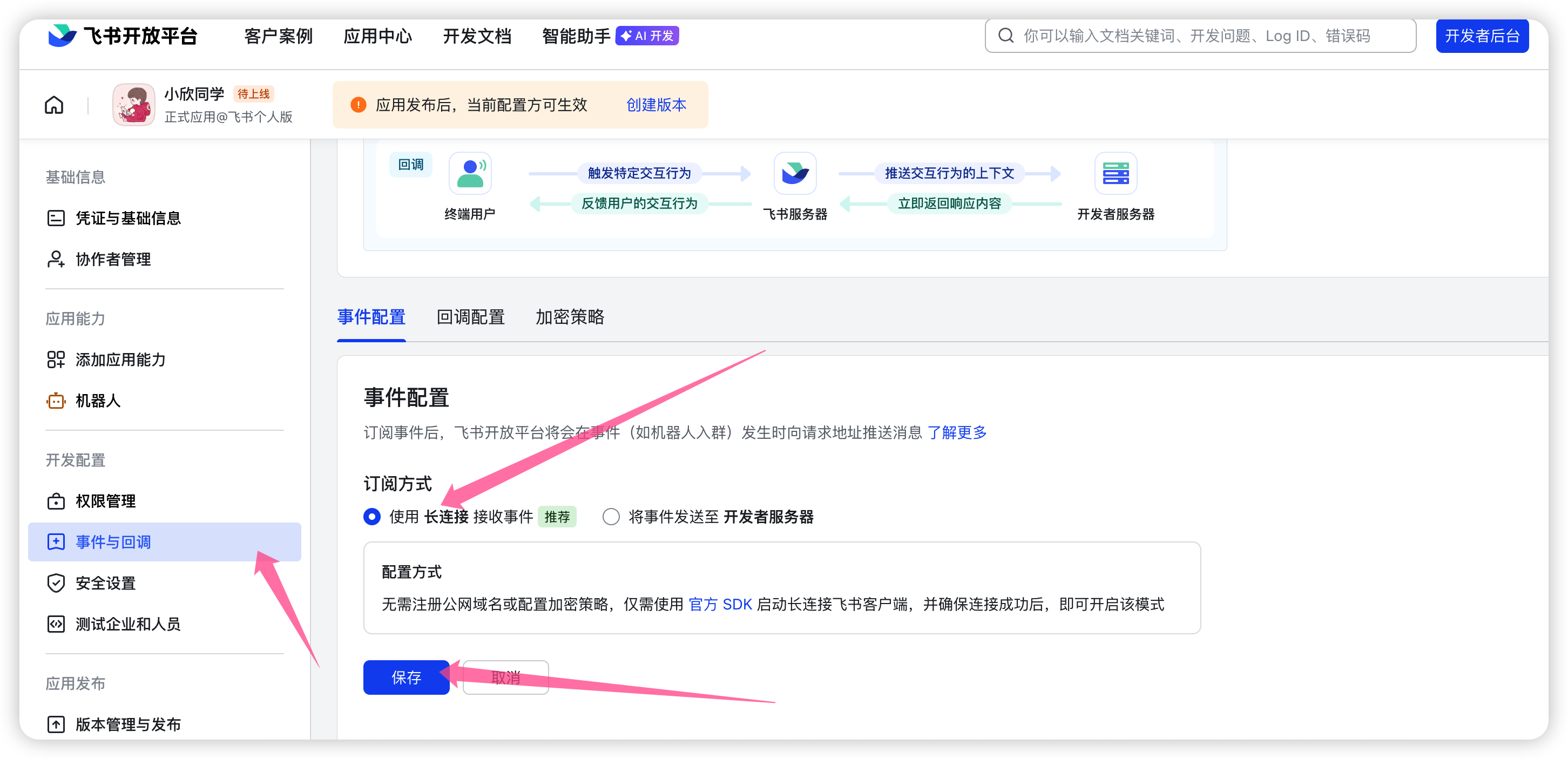Open 测试企业和人员 sidebar item

[x=128, y=624]
